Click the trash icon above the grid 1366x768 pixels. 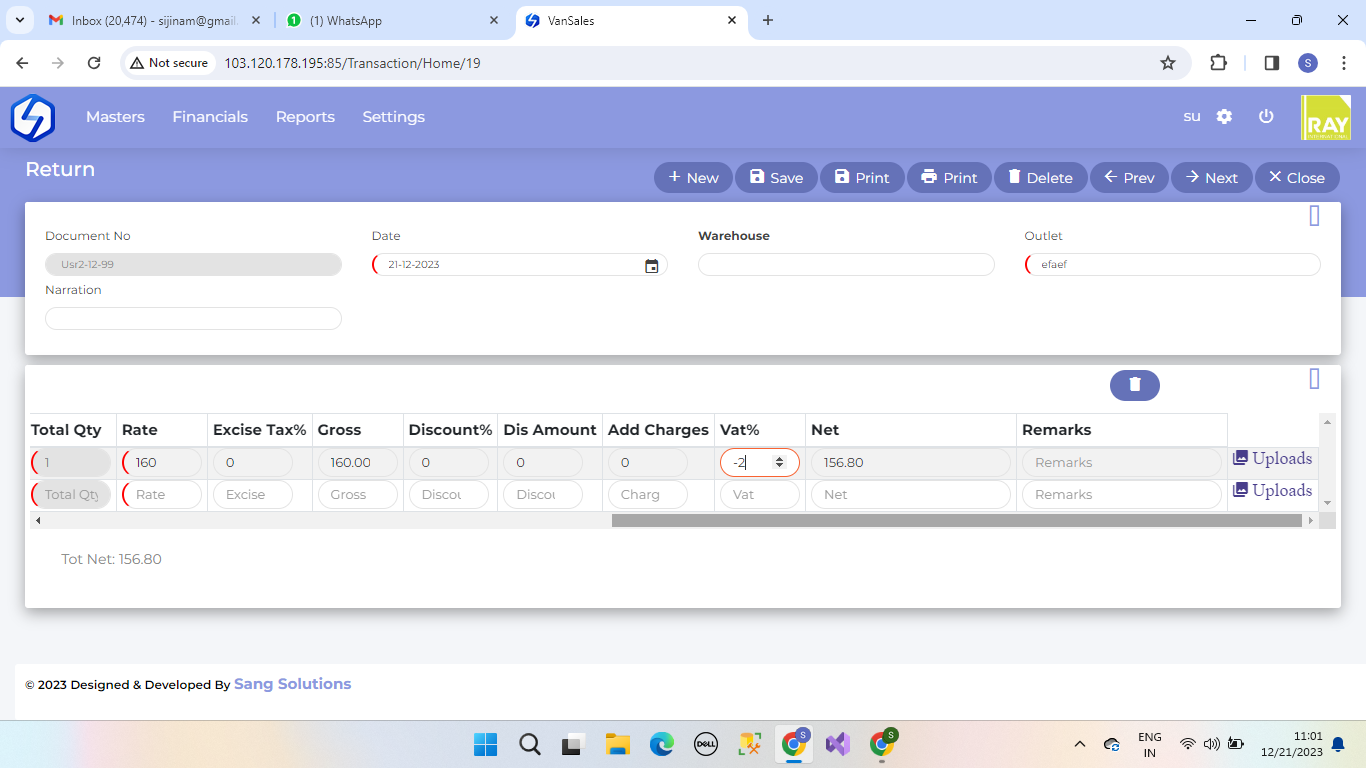[1134, 385]
